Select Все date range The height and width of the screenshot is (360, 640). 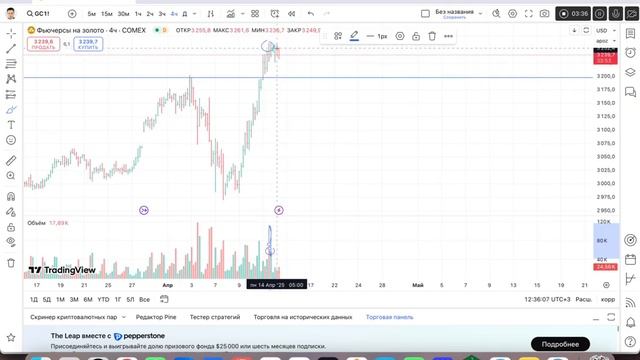point(144,300)
